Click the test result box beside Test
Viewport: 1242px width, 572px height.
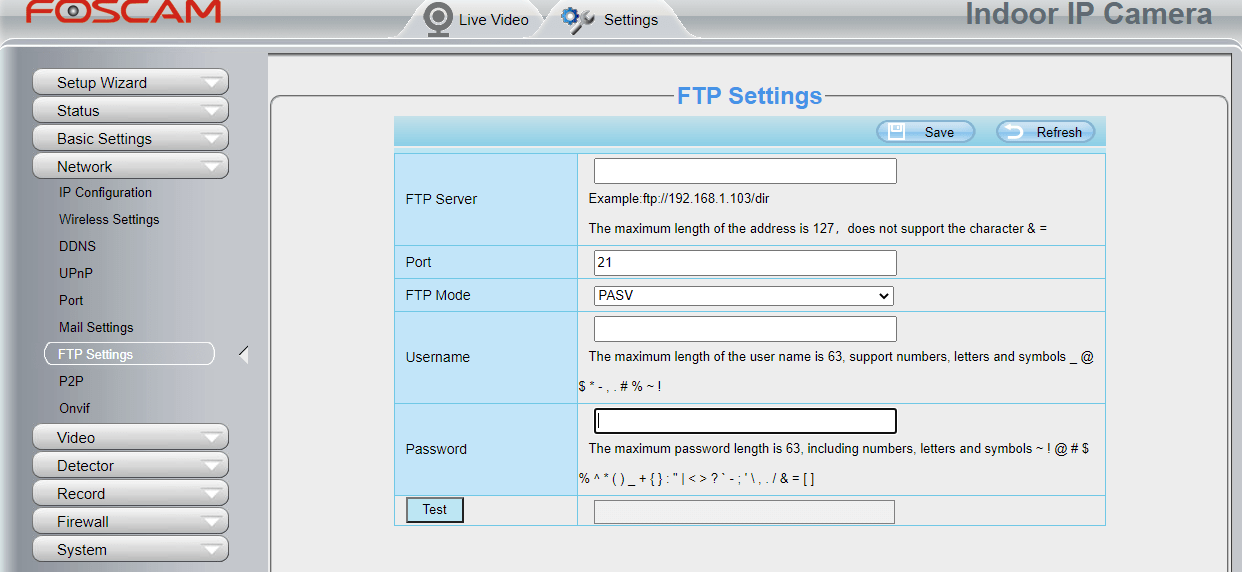click(744, 512)
